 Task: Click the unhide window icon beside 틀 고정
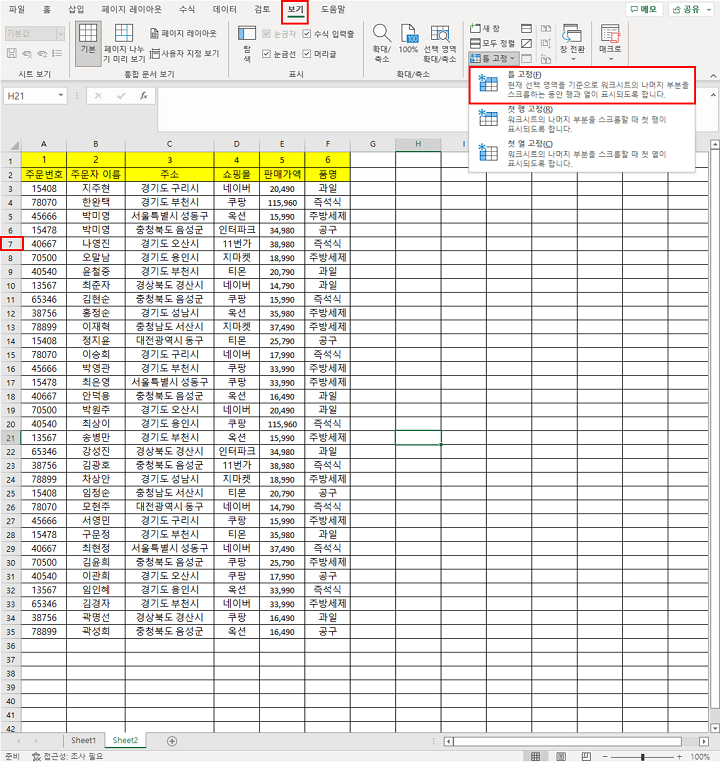point(526,59)
